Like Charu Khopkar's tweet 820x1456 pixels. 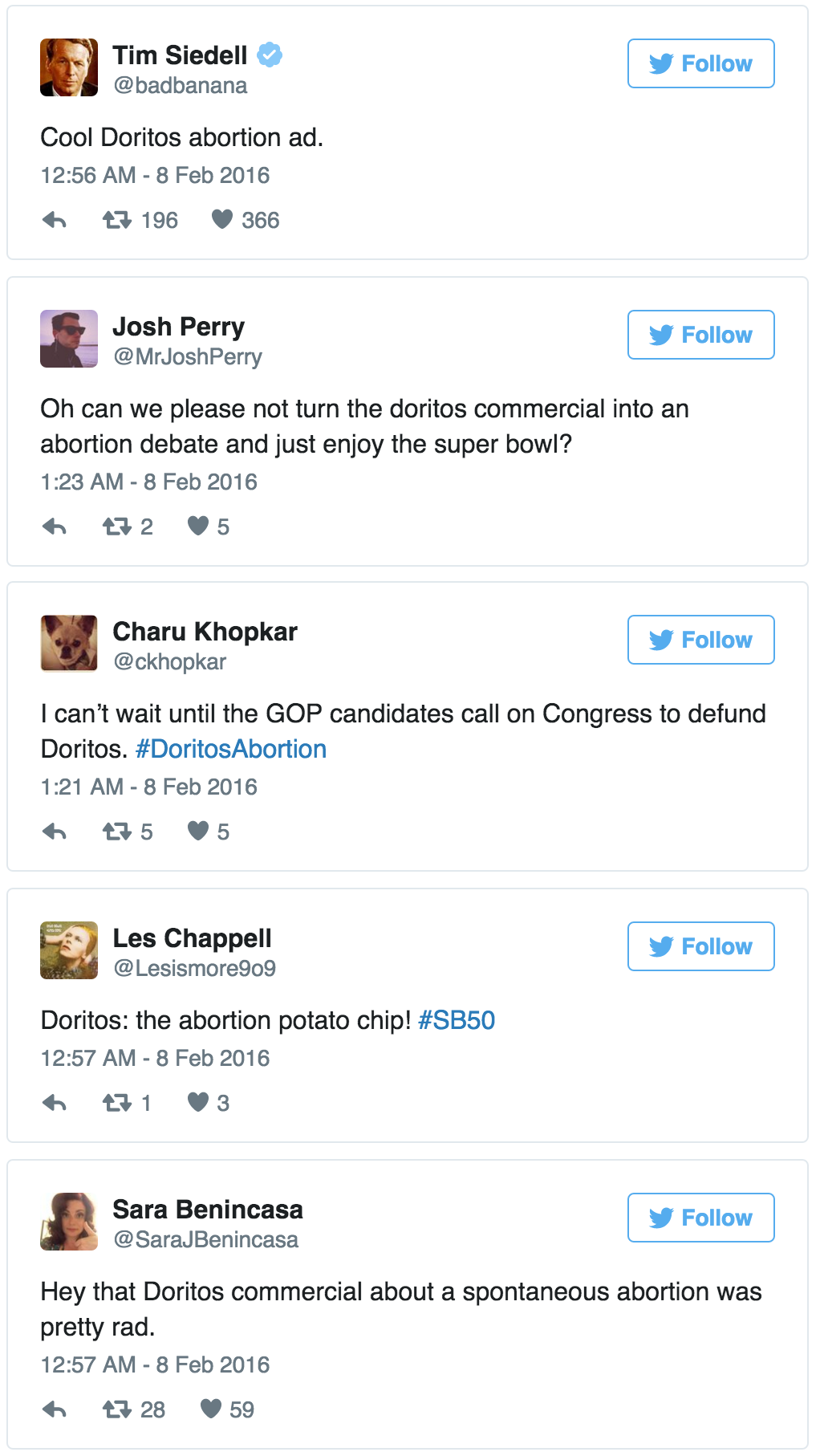(x=198, y=831)
